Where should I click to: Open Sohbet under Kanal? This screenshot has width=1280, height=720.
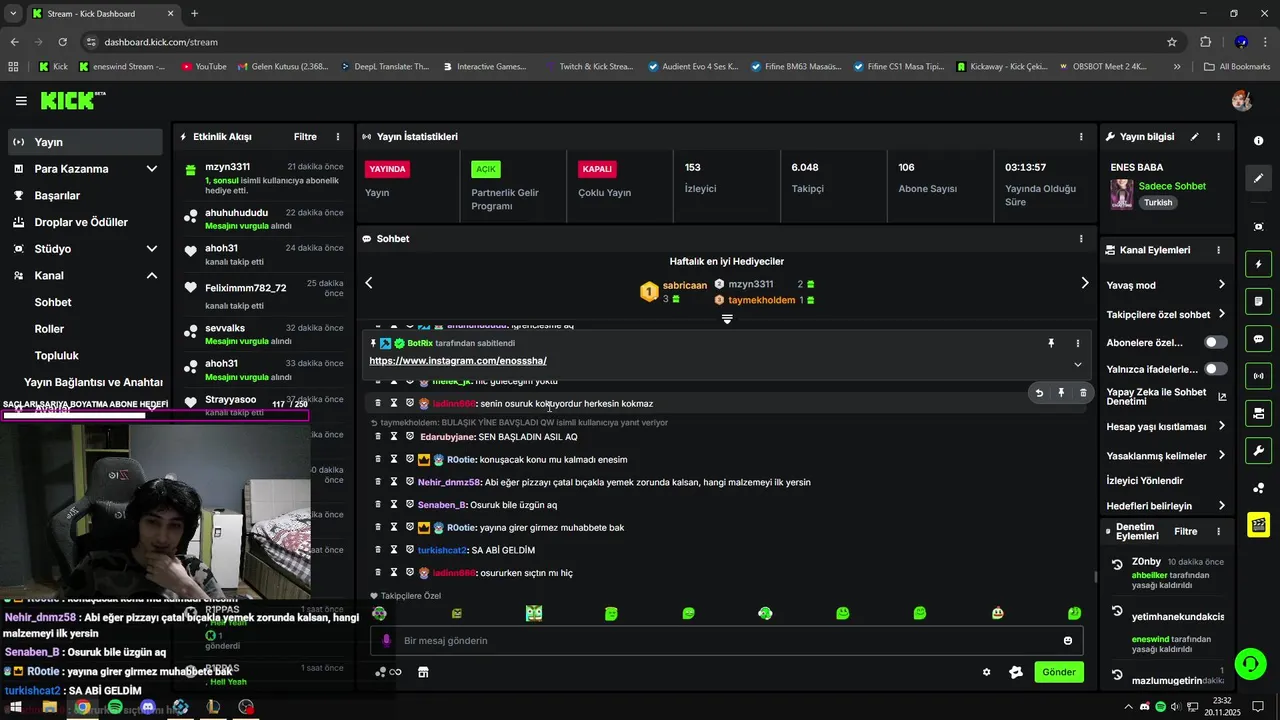point(53,302)
